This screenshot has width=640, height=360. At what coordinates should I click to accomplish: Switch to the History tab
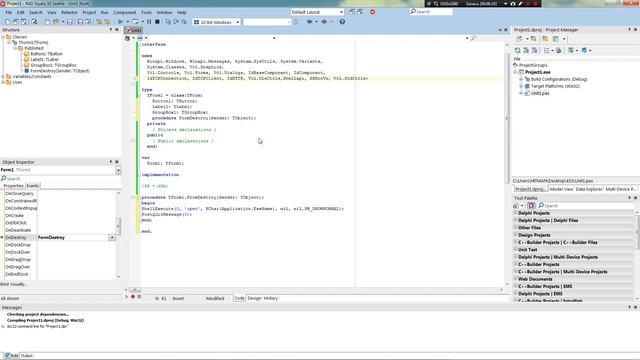(x=271, y=298)
